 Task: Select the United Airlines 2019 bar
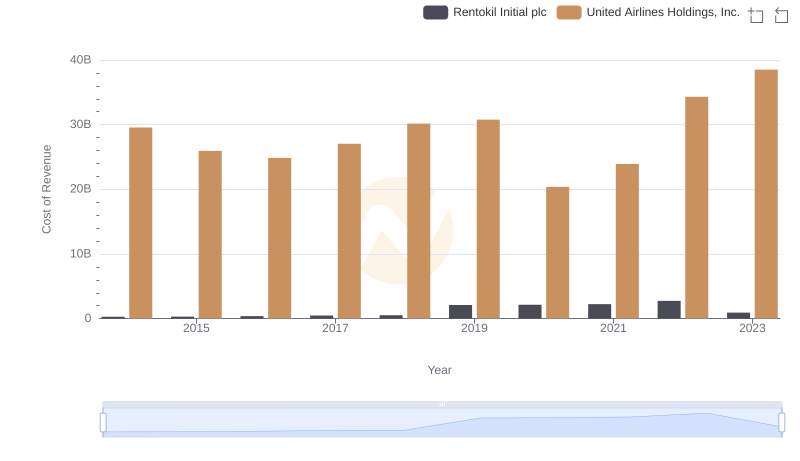(x=488, y=219)
